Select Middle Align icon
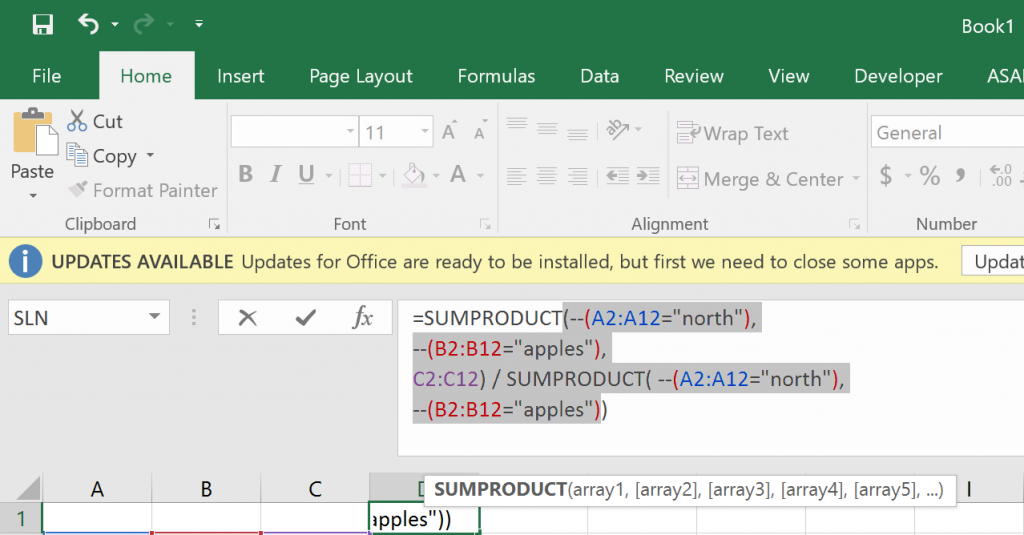This screenshot has height=535, width=1024. pos(547,129)
